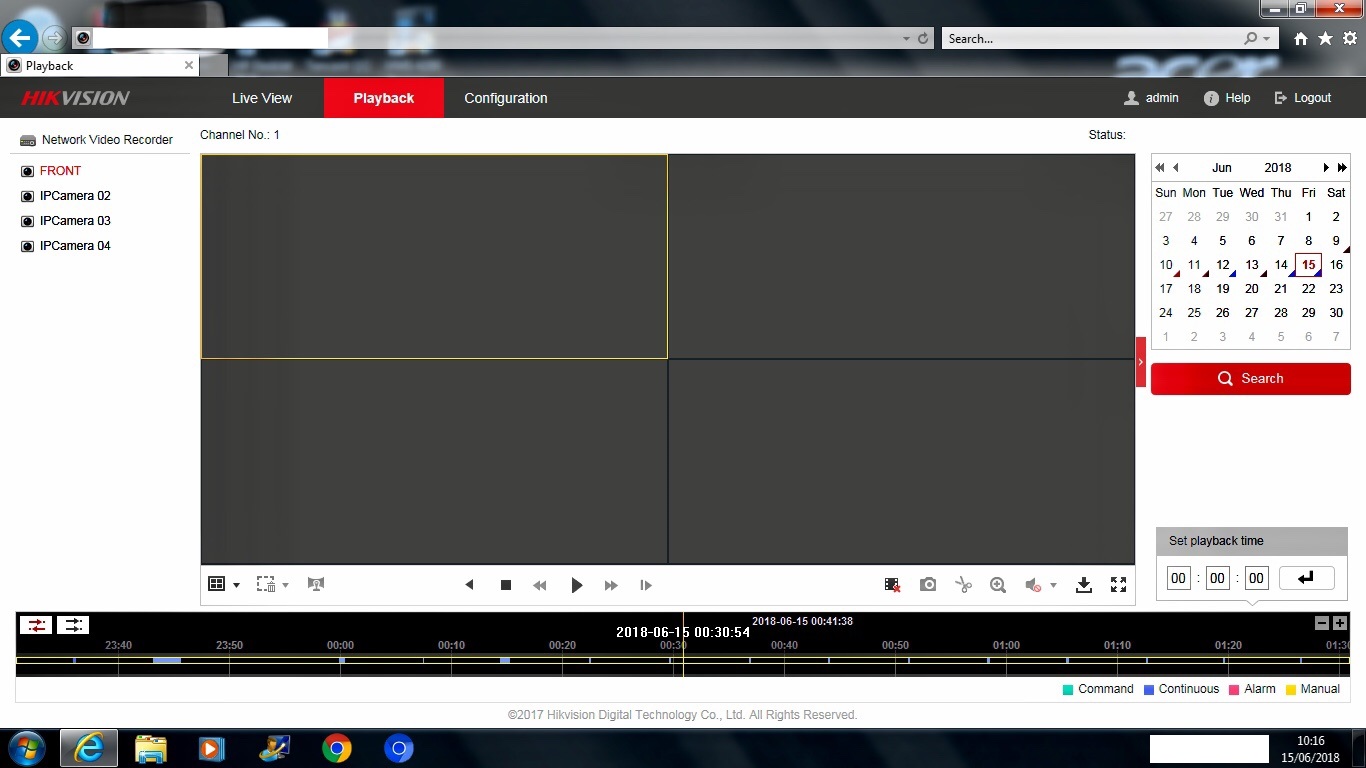Enter full screen playback view

(x=1118, y=585)
